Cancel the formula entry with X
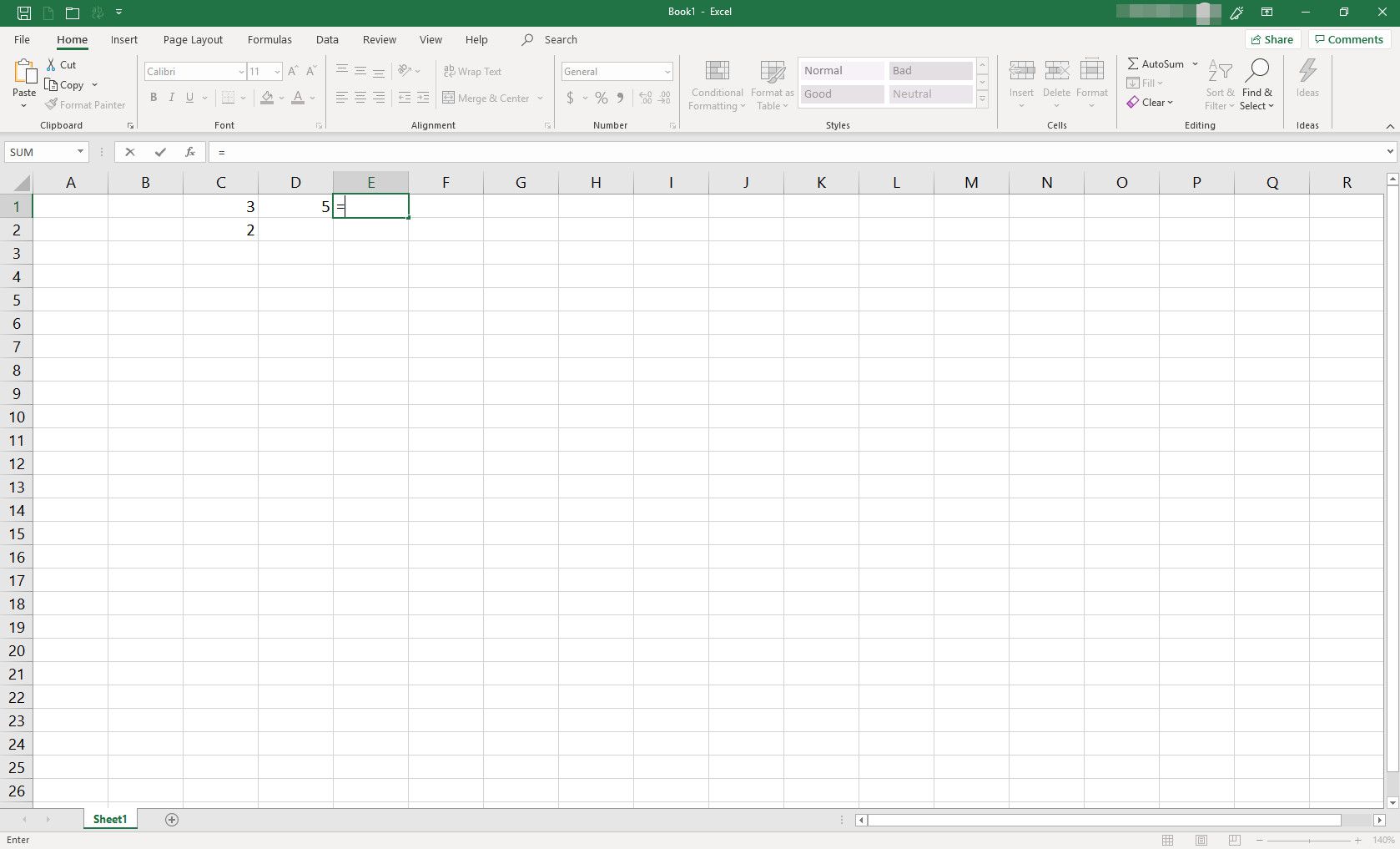The image size is (1400, 849). [129, 152]
